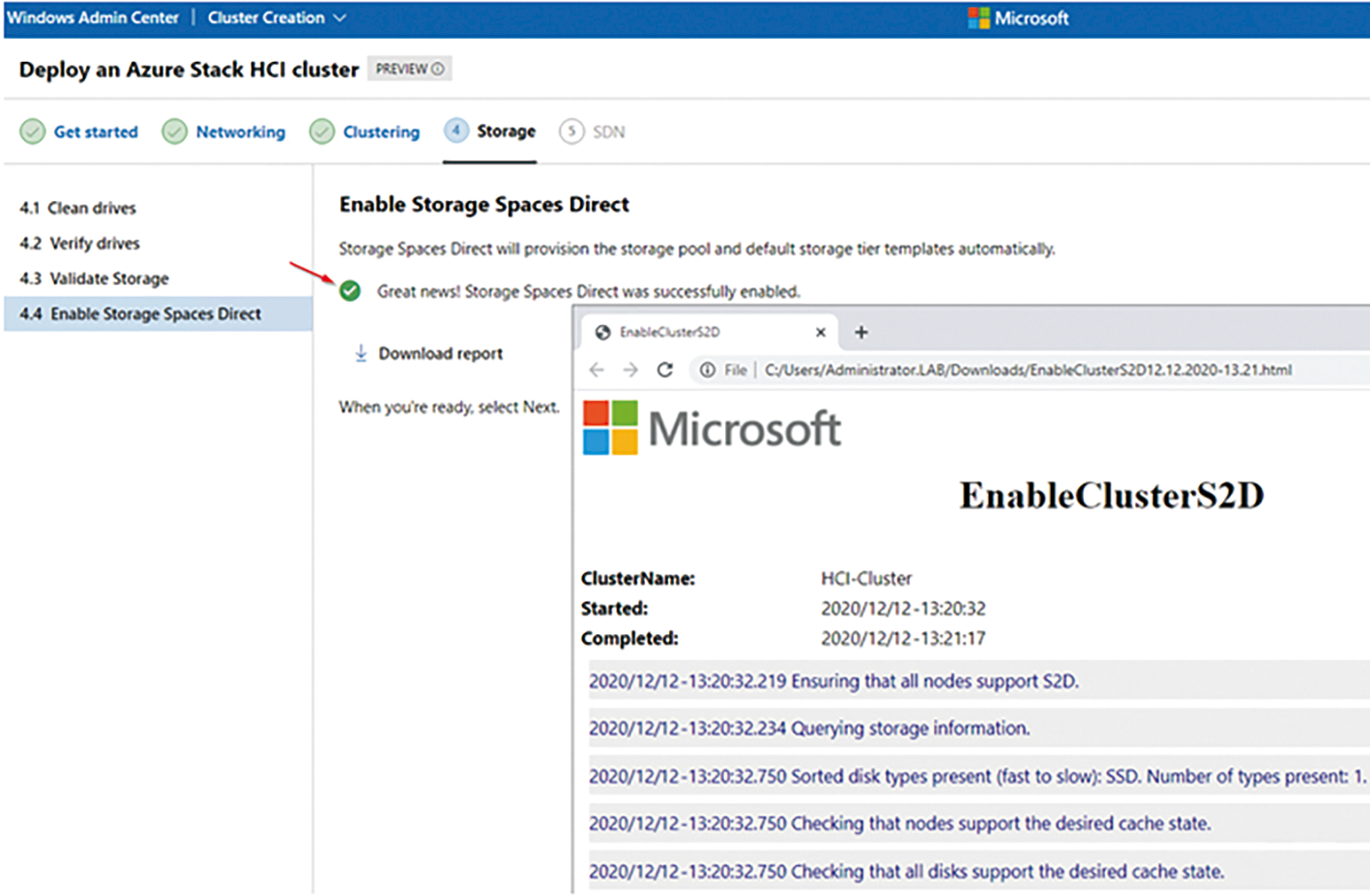Viewport: 1370px width, 896px height.
Task: Close the EnableClusterS2D browser tab
Action: (x=821, y=332)
